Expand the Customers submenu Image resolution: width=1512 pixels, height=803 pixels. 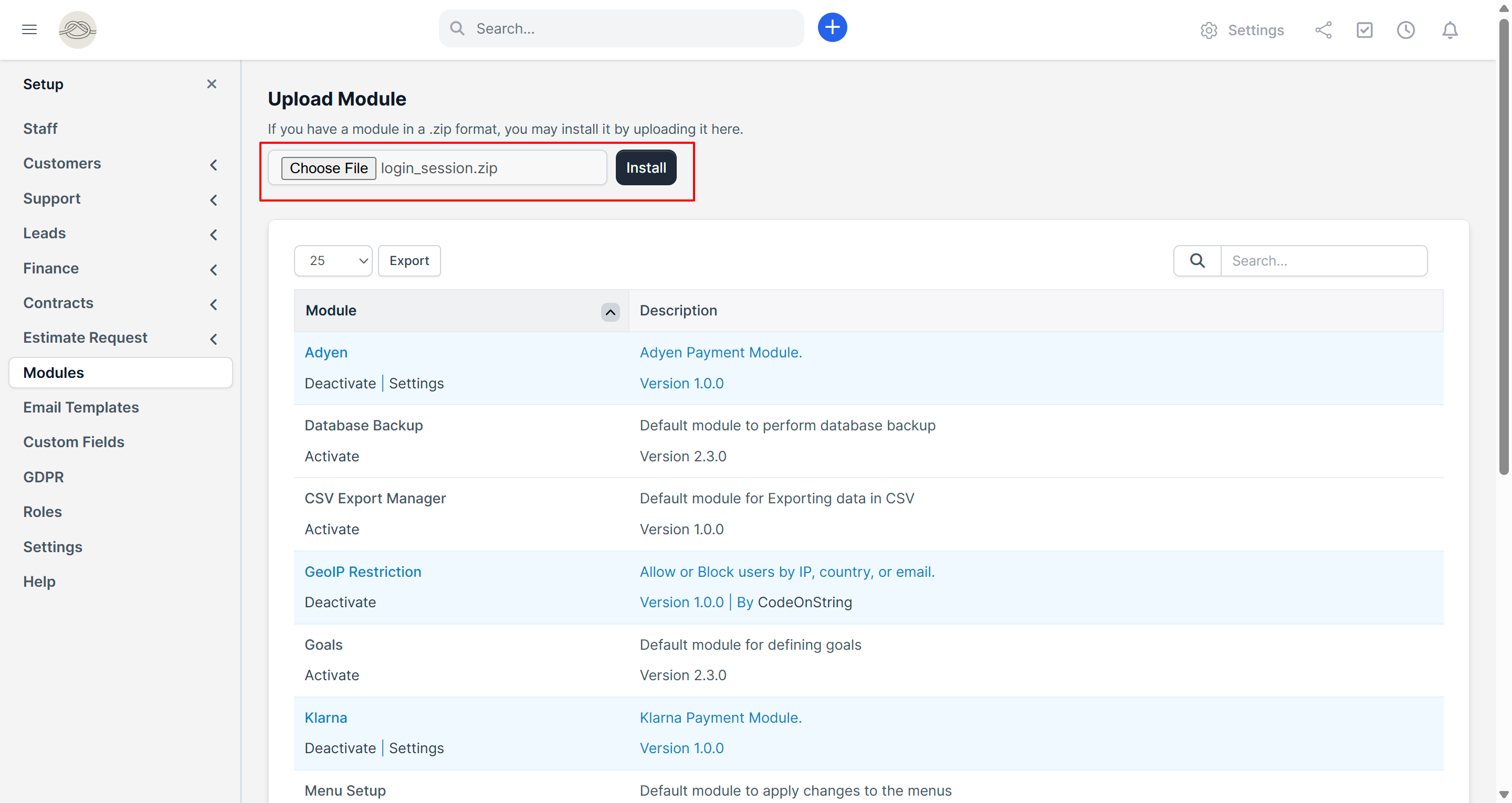click(x=213, y=165)
